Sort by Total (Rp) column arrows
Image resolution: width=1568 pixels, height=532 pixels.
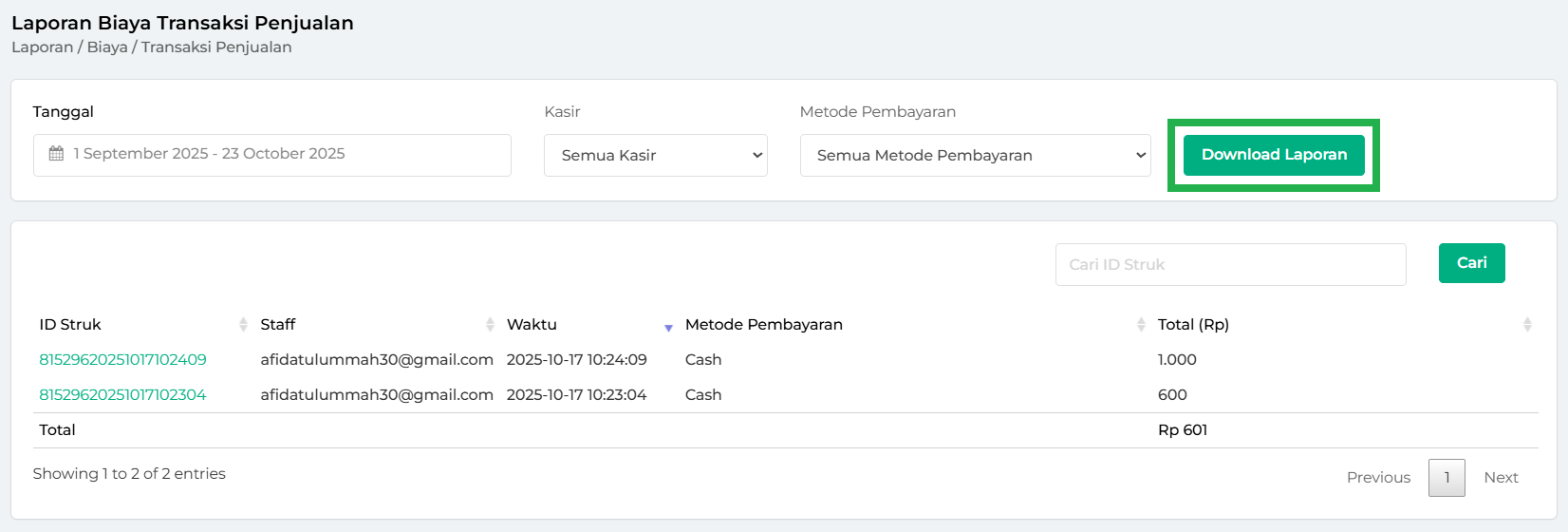(x=1527, y=325)
